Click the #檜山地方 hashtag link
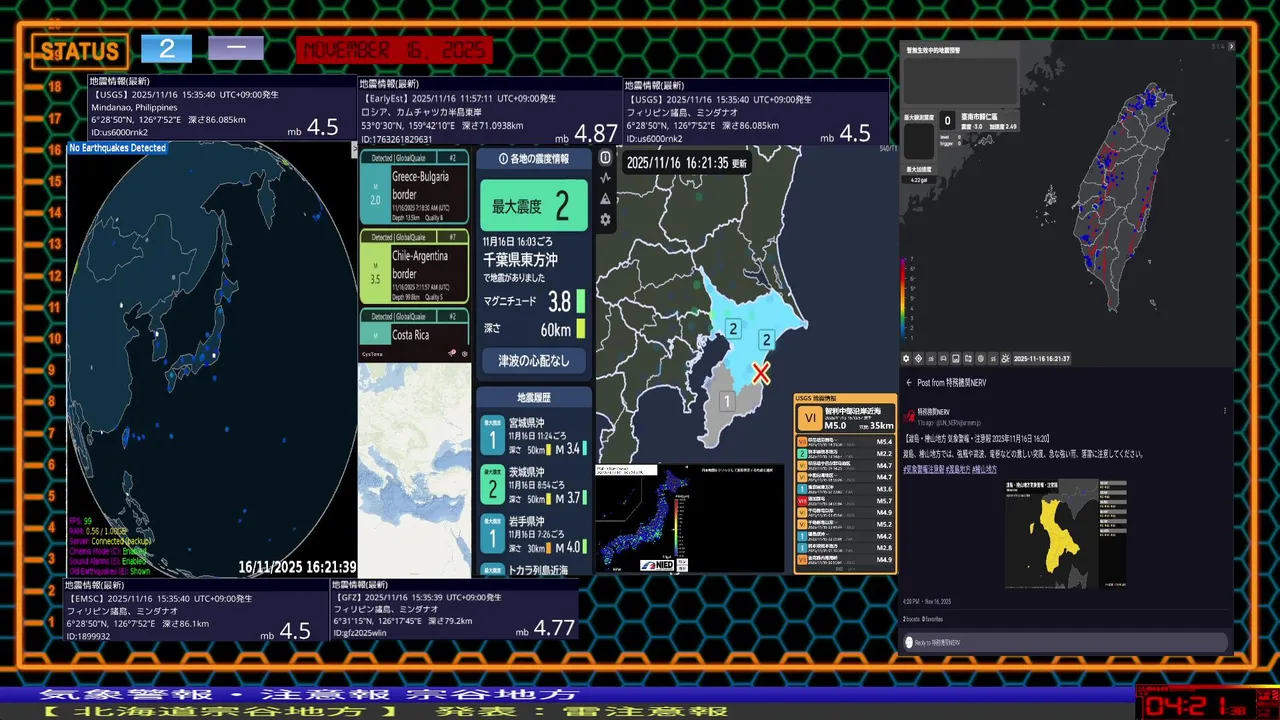The width and height of the screenshot is (1280, 720). pos(984,470)
